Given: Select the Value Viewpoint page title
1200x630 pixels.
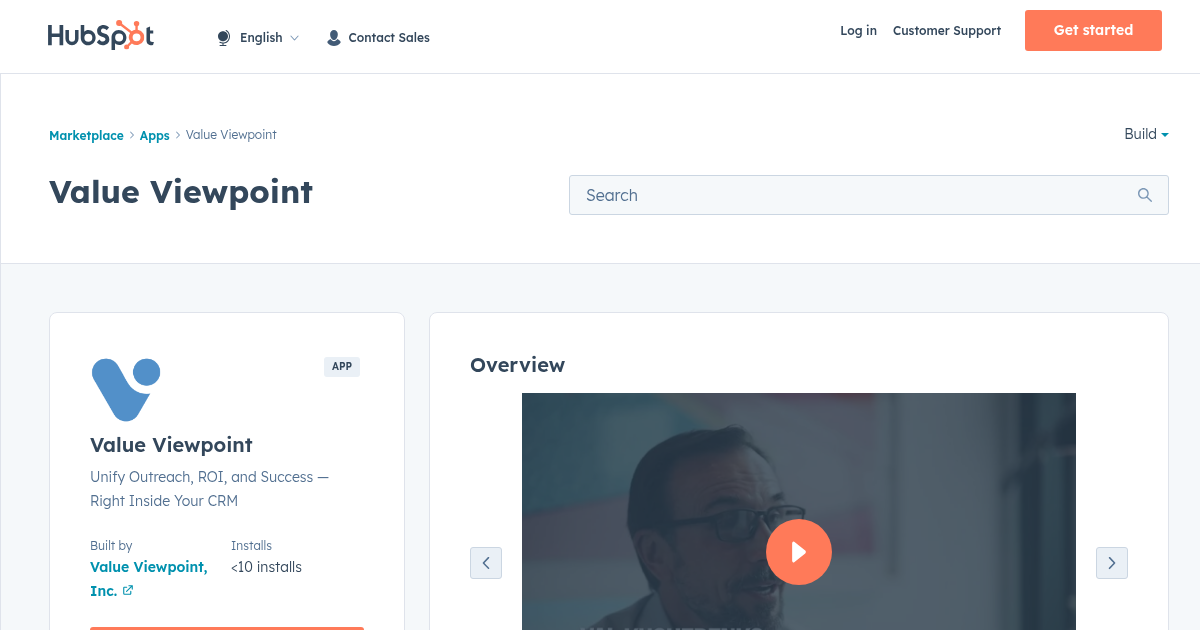Looking at the screenshot, I should 181,192.
